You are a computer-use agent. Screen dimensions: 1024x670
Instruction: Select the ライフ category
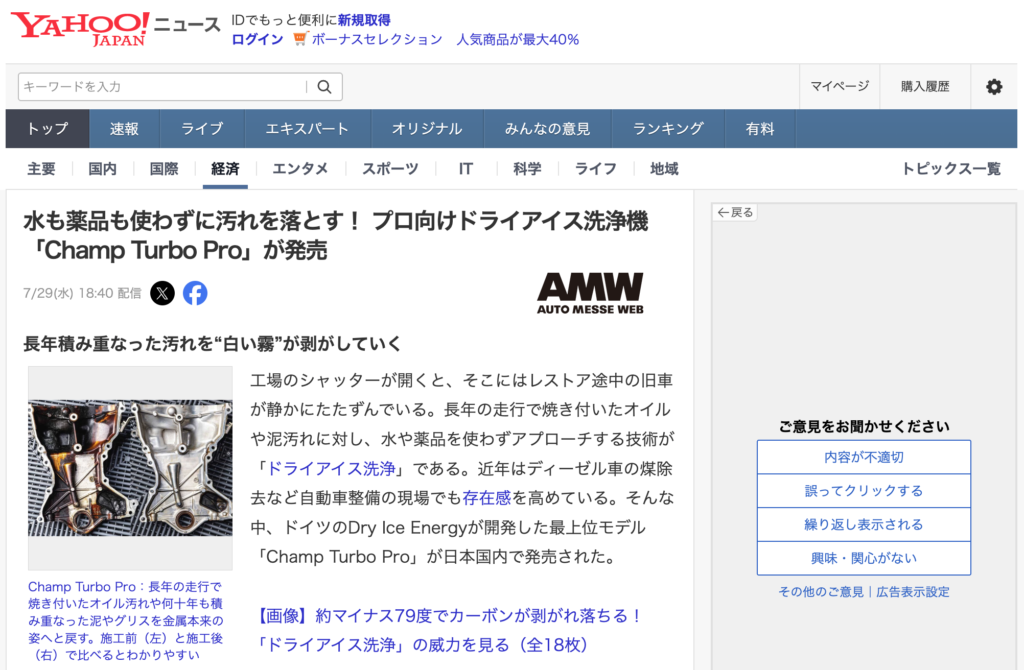pyautogui.click(x=596, y=169)
